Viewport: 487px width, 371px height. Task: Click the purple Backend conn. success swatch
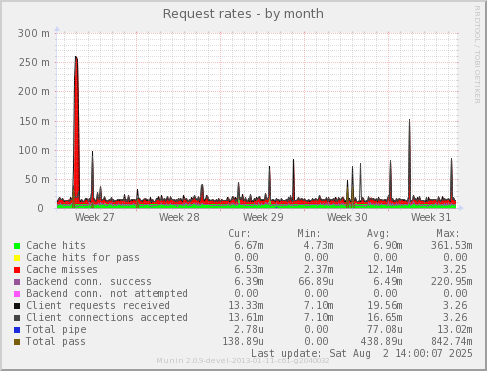pyautogui.click(x=17, y=282)
